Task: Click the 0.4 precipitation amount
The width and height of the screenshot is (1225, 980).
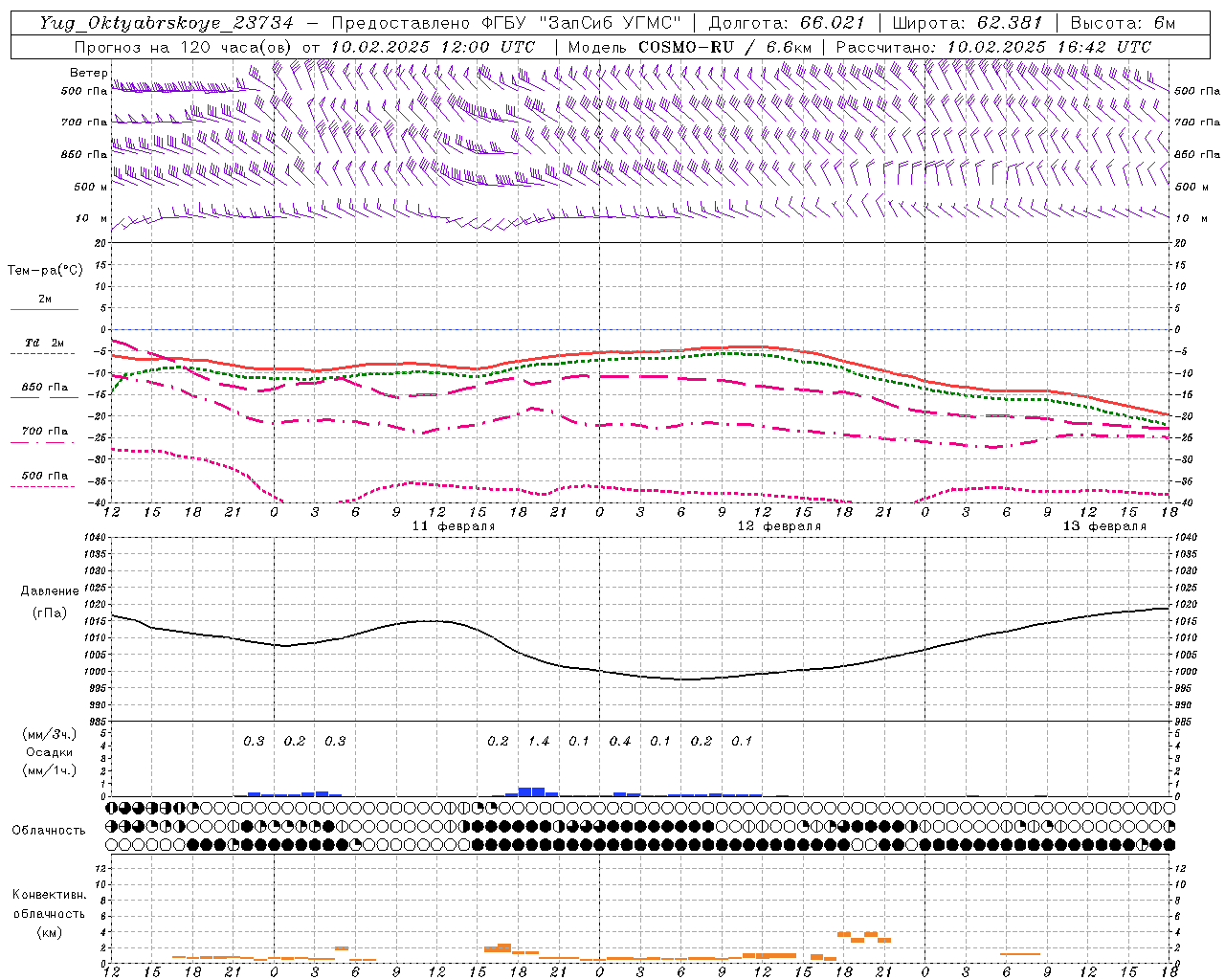Action: [x=620, y=742]
